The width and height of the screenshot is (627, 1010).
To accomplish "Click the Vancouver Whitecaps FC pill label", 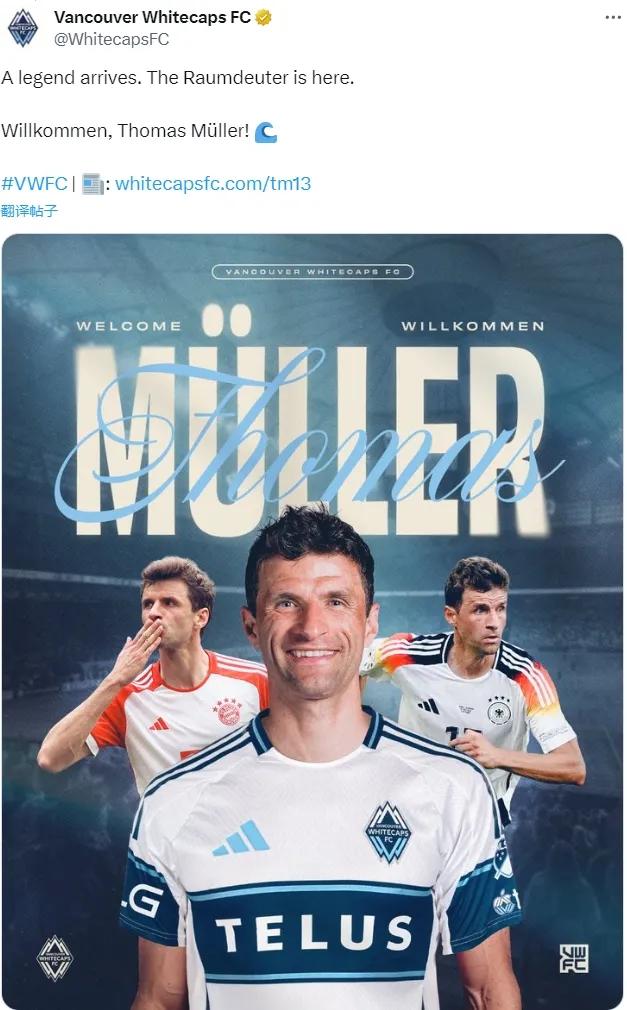I will coord(313,272).
